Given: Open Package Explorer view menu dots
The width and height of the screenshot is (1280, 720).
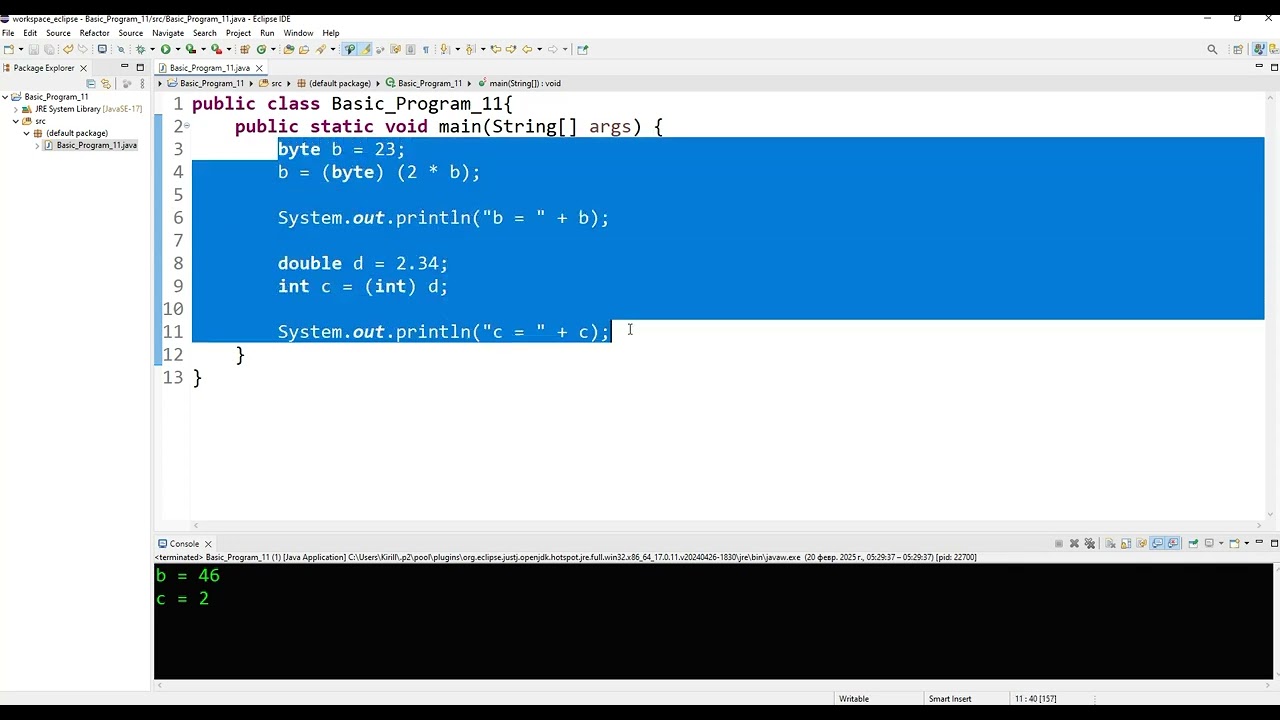Looking at the screenshot, I should click(x=142, y=84).
